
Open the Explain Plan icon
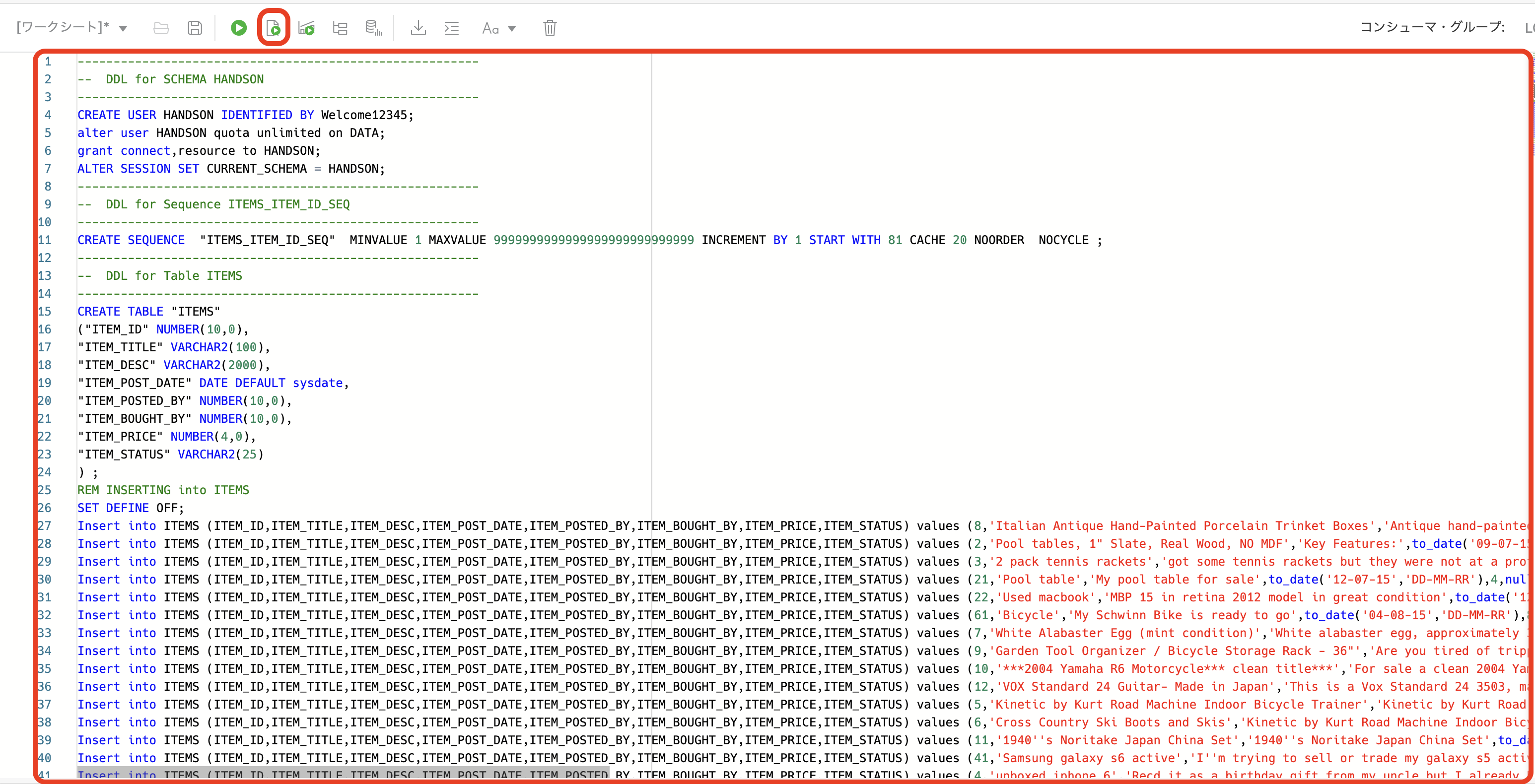[x=340, y=27]
